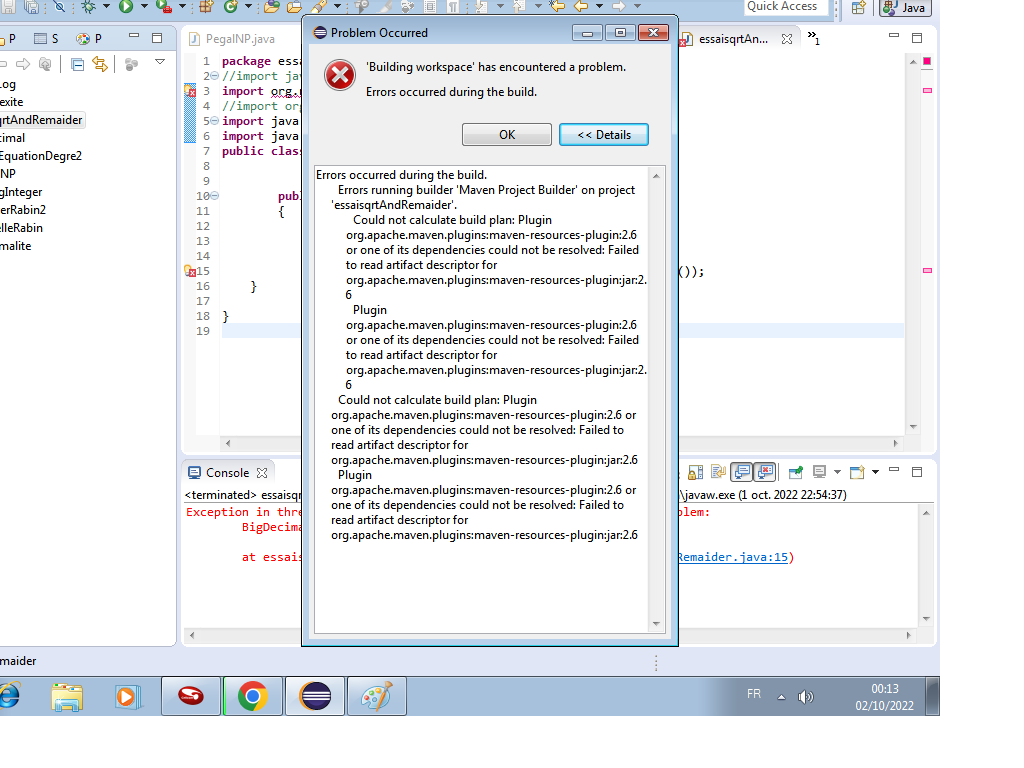Screen dimensions: 1024x768
Task: Toggle Show Console When Standard Out Changes
Action: [742, 472]
